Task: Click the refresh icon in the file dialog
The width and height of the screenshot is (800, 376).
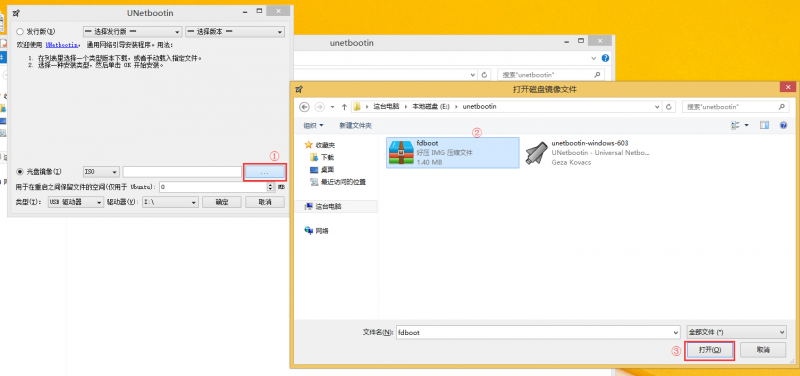Action: (x=669, y=107)
